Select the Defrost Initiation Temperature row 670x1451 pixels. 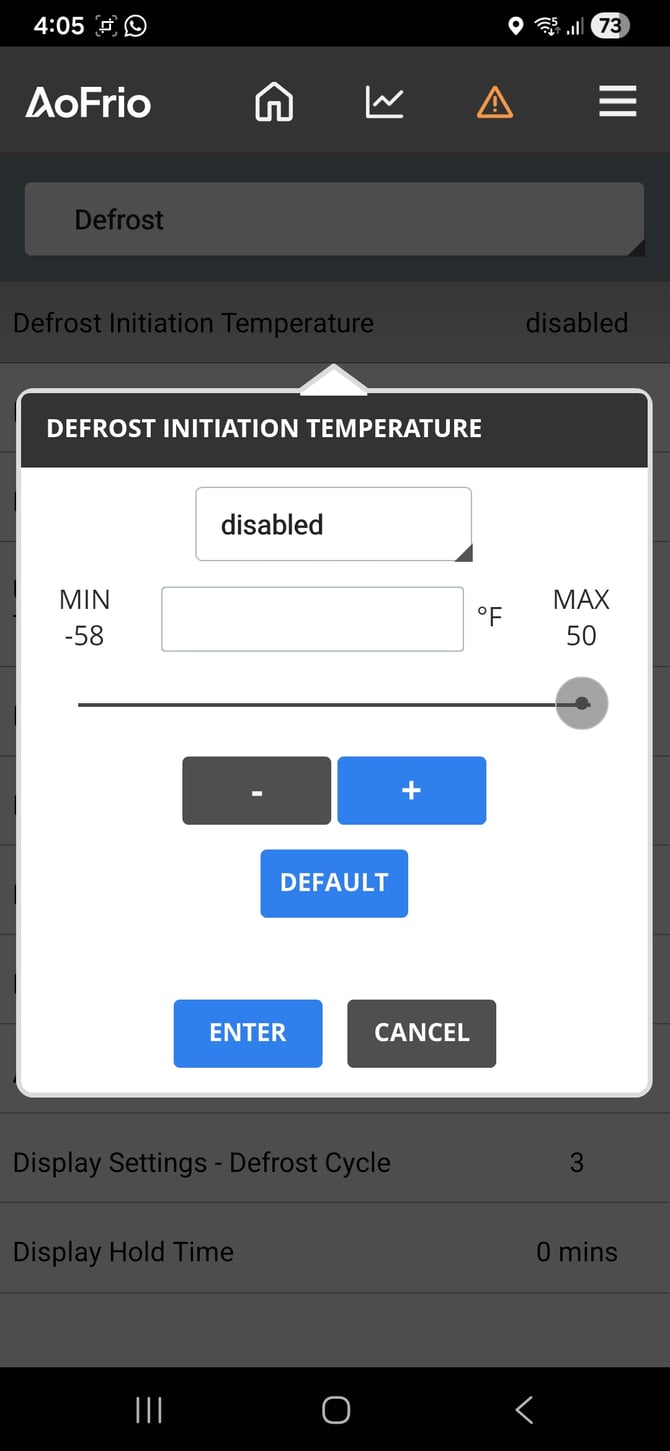tap(193, 322)
